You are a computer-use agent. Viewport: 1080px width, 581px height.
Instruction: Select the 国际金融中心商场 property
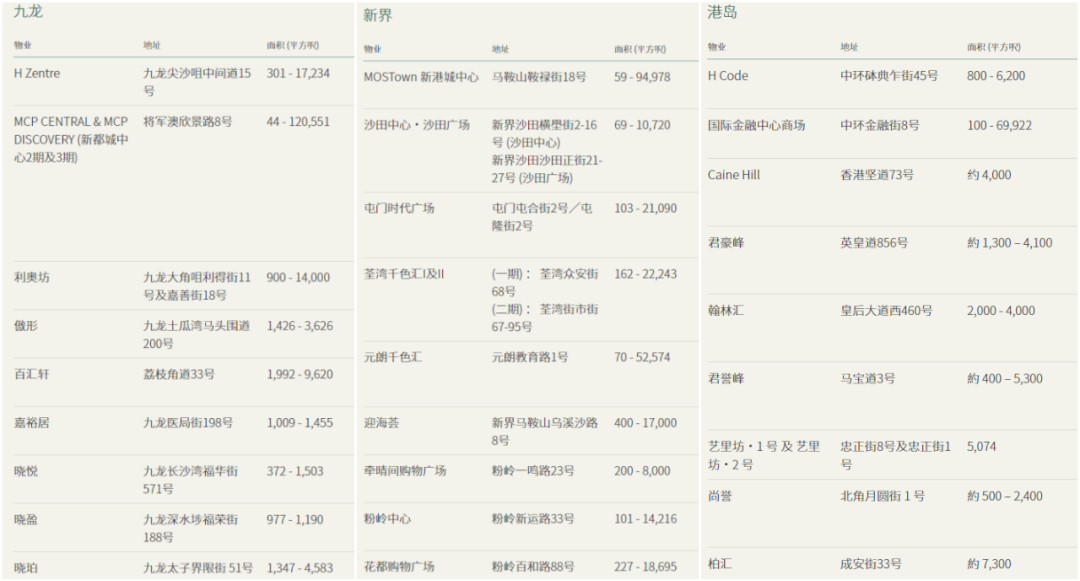click(756, 125)
